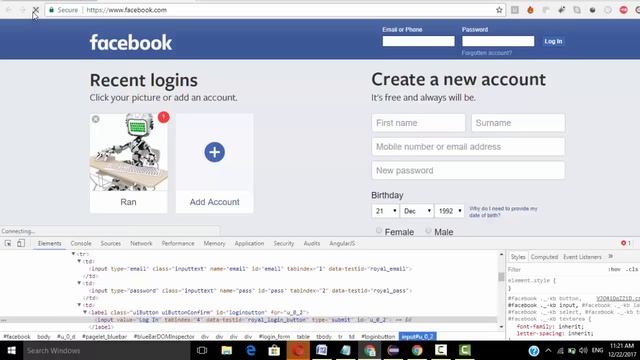The height and width of the screenshot is (360, 640).
Task: Click the Search Windows taskbar box
Action: (x=107, y=351)
